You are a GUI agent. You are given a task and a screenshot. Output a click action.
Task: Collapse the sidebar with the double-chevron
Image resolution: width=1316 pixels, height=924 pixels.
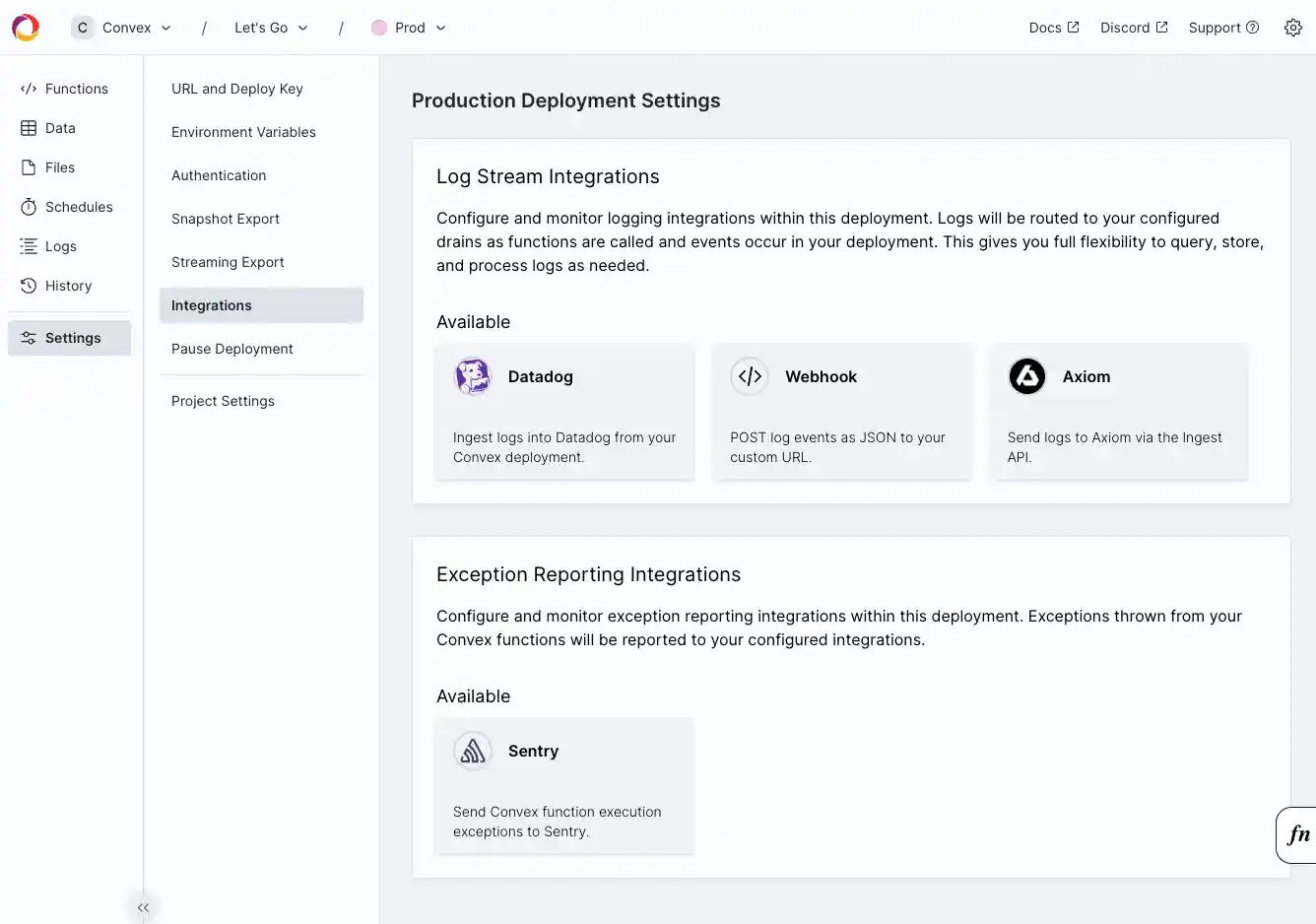[x=143, y=907]
